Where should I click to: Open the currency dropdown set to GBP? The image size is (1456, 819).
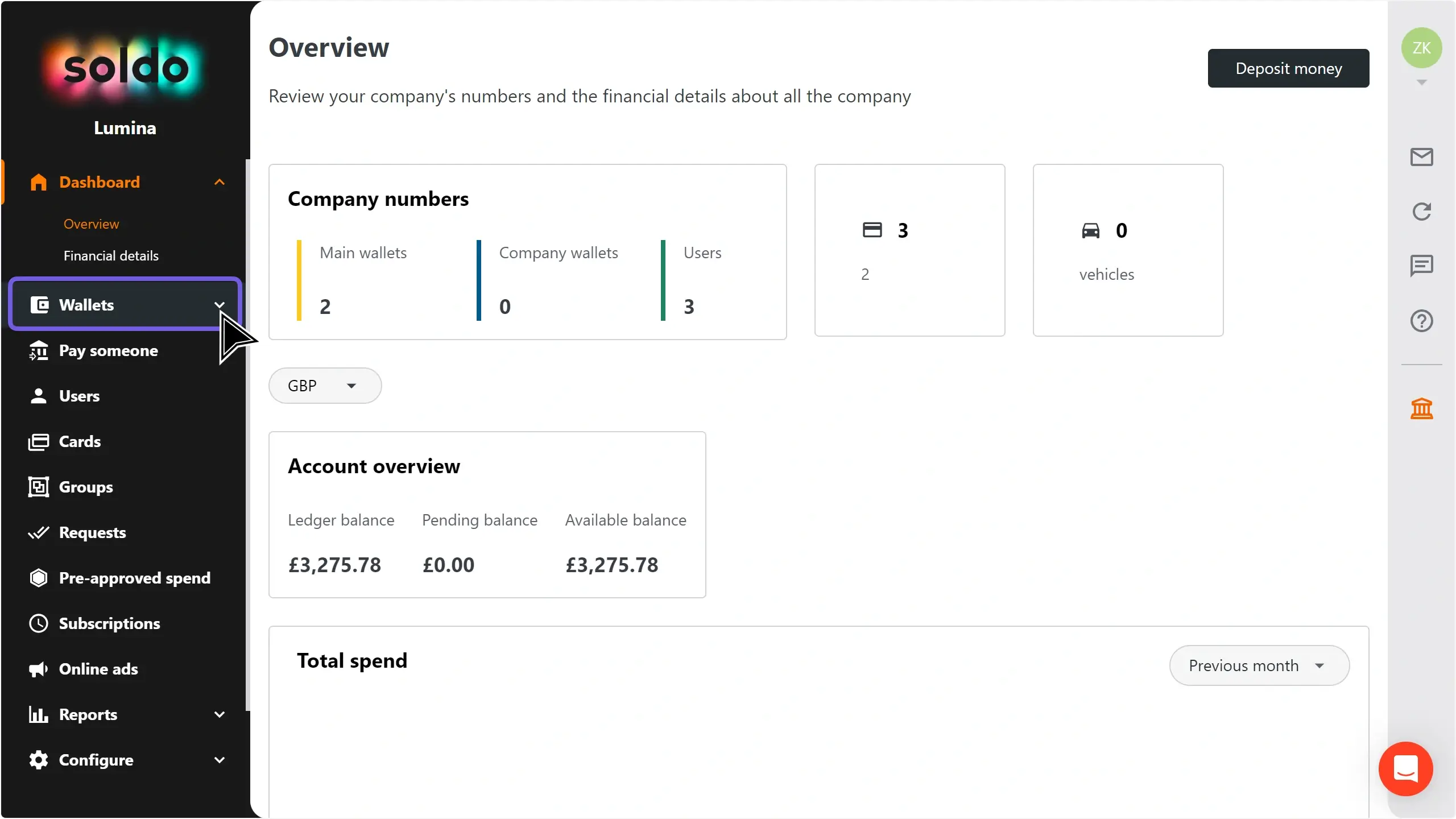point(325,386)
